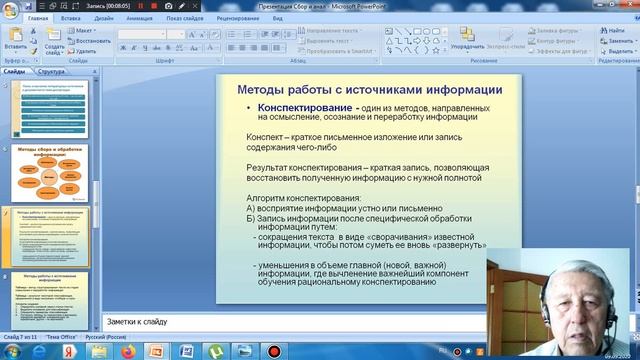Select the recorder pencil annotation tool
Image resolution: width=640 pixels, height=360 pixels.
[x=182, y=6]
